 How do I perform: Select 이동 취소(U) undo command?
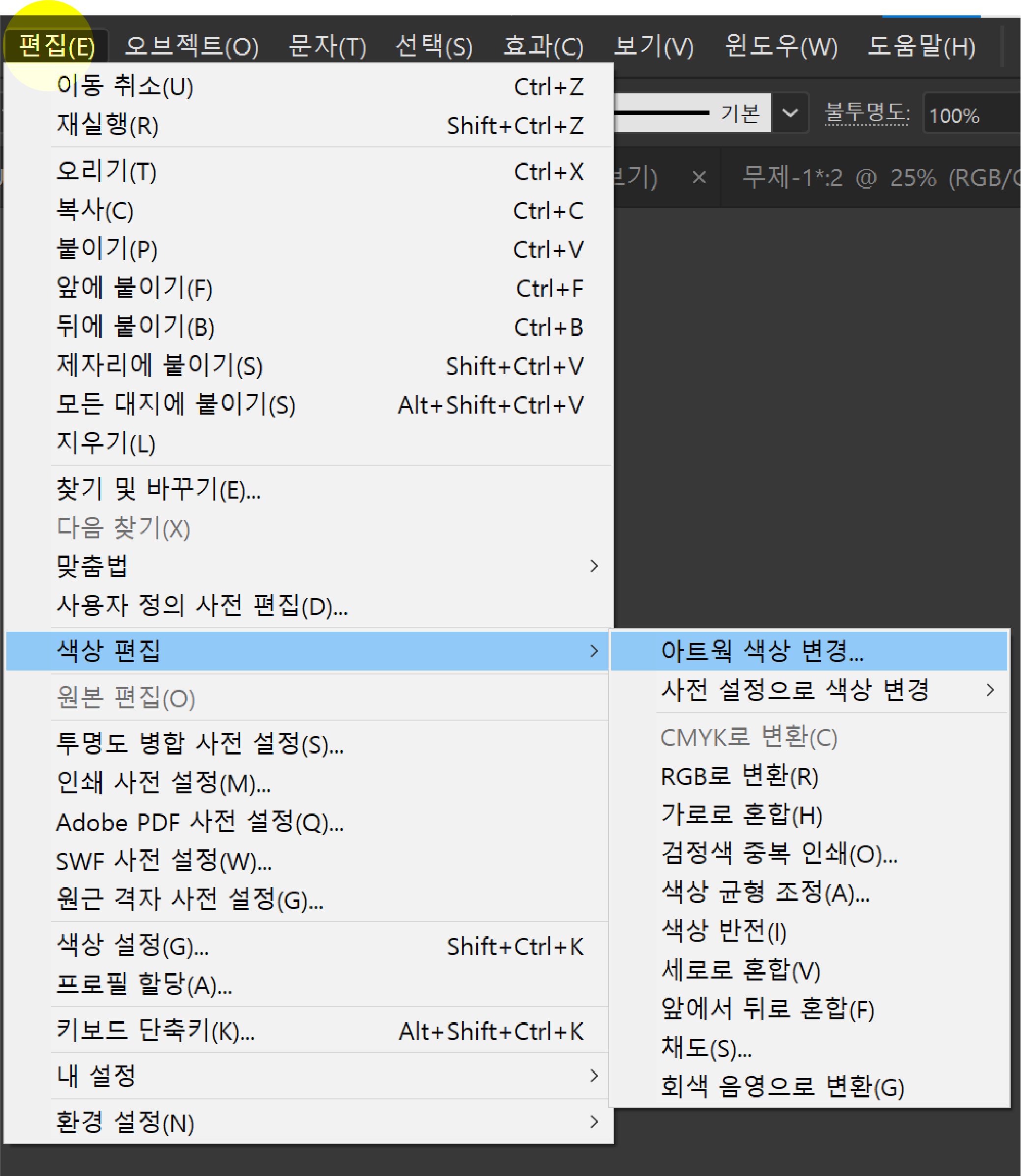pos(125,86)
